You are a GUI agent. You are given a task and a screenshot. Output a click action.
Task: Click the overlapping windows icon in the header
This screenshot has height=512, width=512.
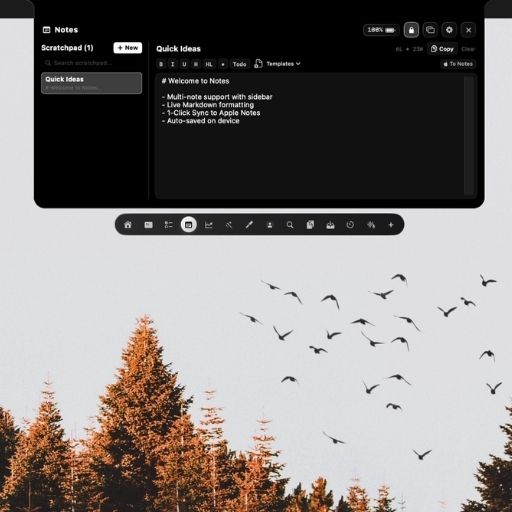click(430, 30)
